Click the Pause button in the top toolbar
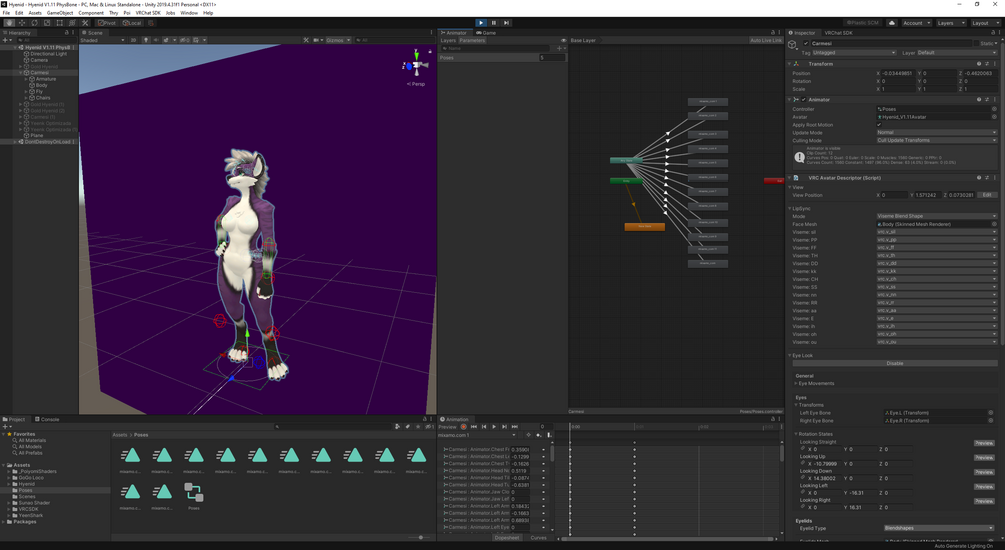Viewport: 1005px width, 550px height. [x=494, y=22]
